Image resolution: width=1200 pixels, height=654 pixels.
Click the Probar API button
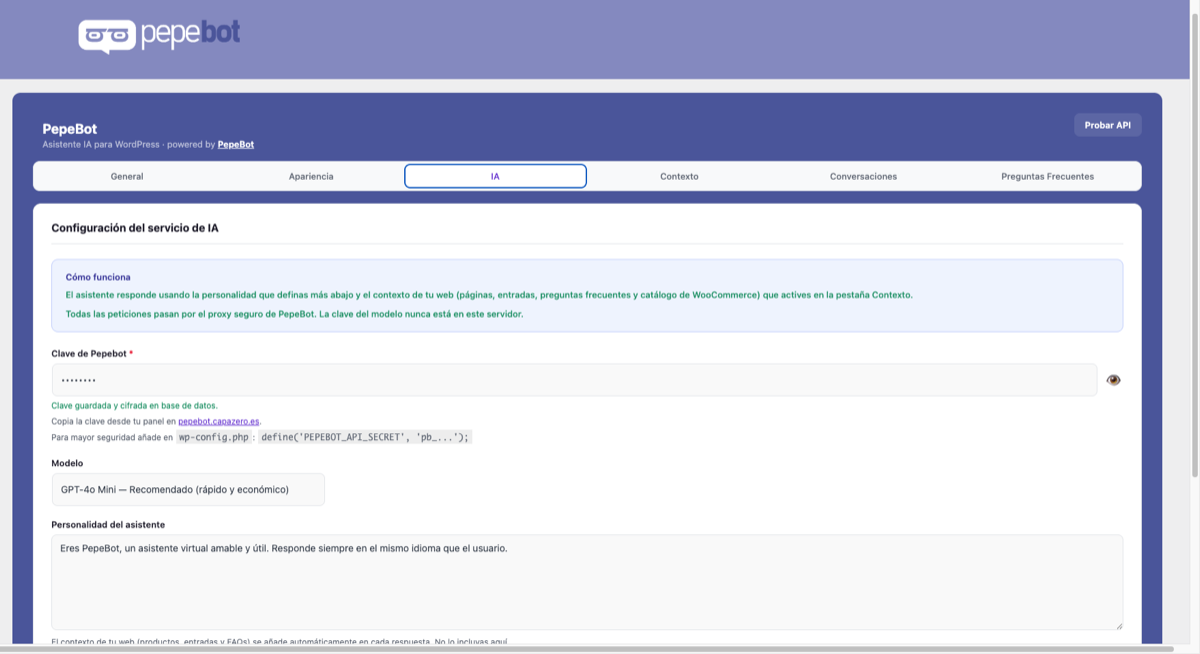pyautogui.click(x=1108, y=125)
